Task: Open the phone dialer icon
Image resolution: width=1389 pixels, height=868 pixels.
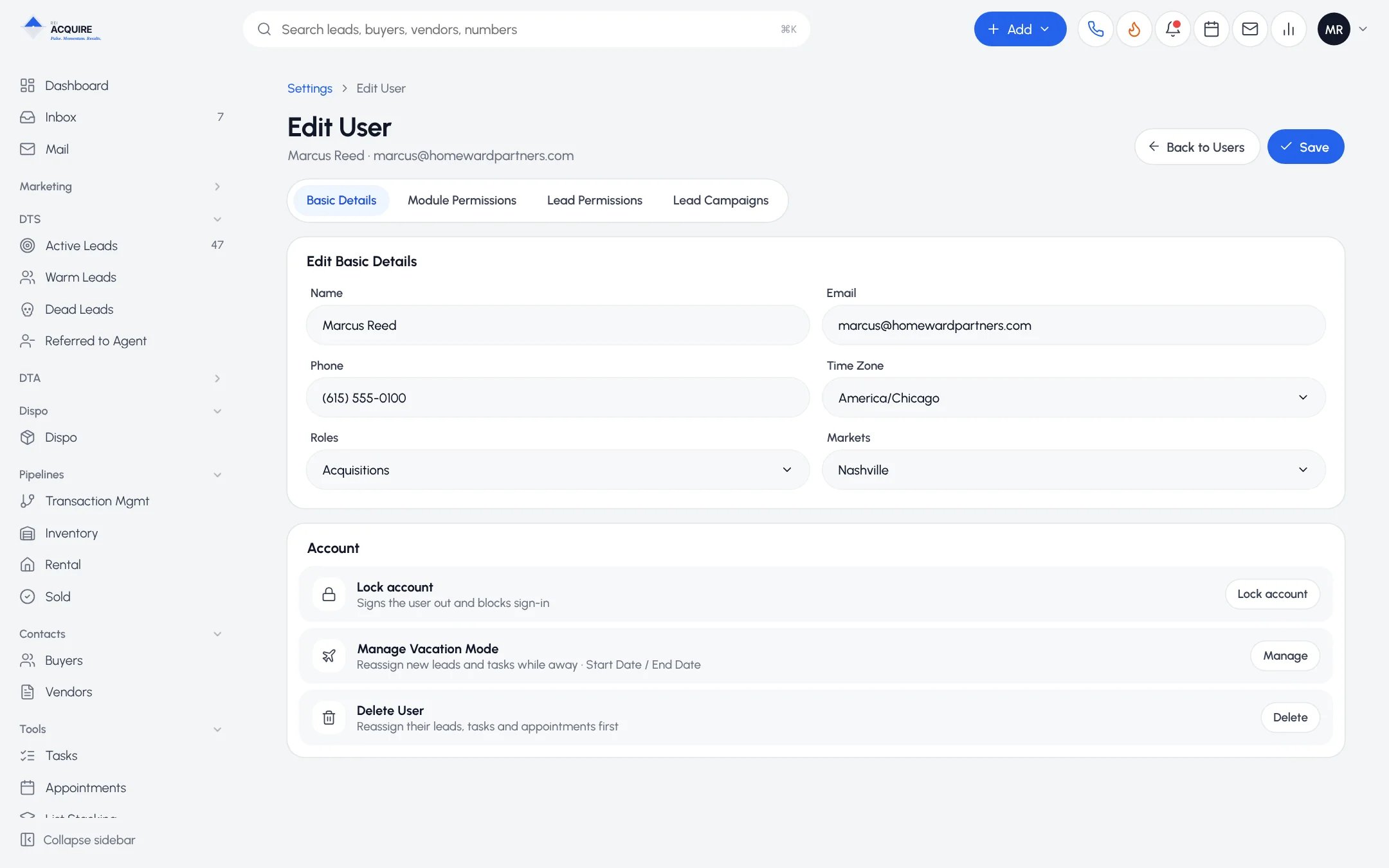Action: coord(1095,29)
